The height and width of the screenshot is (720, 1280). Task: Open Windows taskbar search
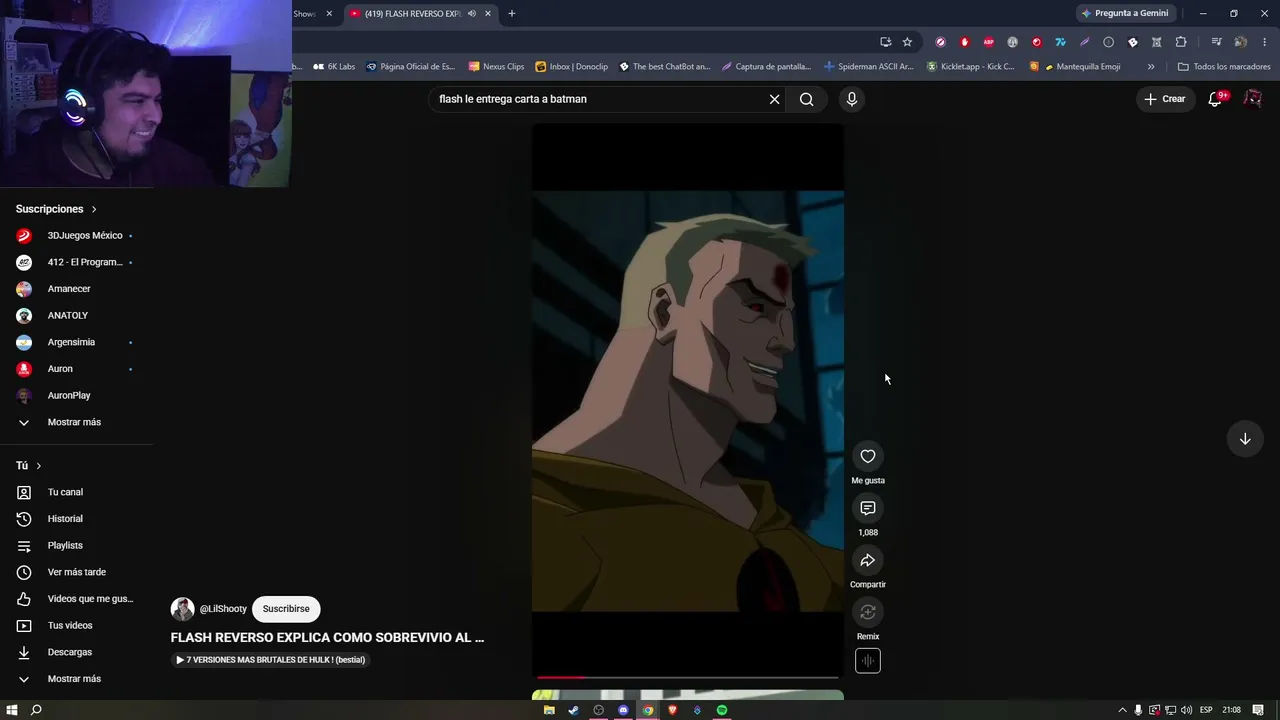coord(36,710)
